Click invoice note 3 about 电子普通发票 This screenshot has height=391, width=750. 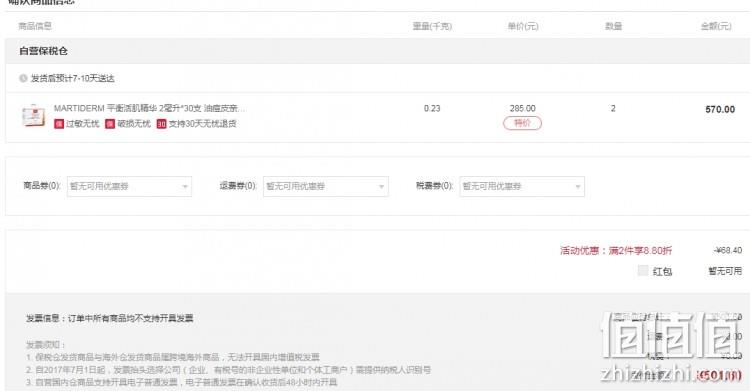(182, 382)
